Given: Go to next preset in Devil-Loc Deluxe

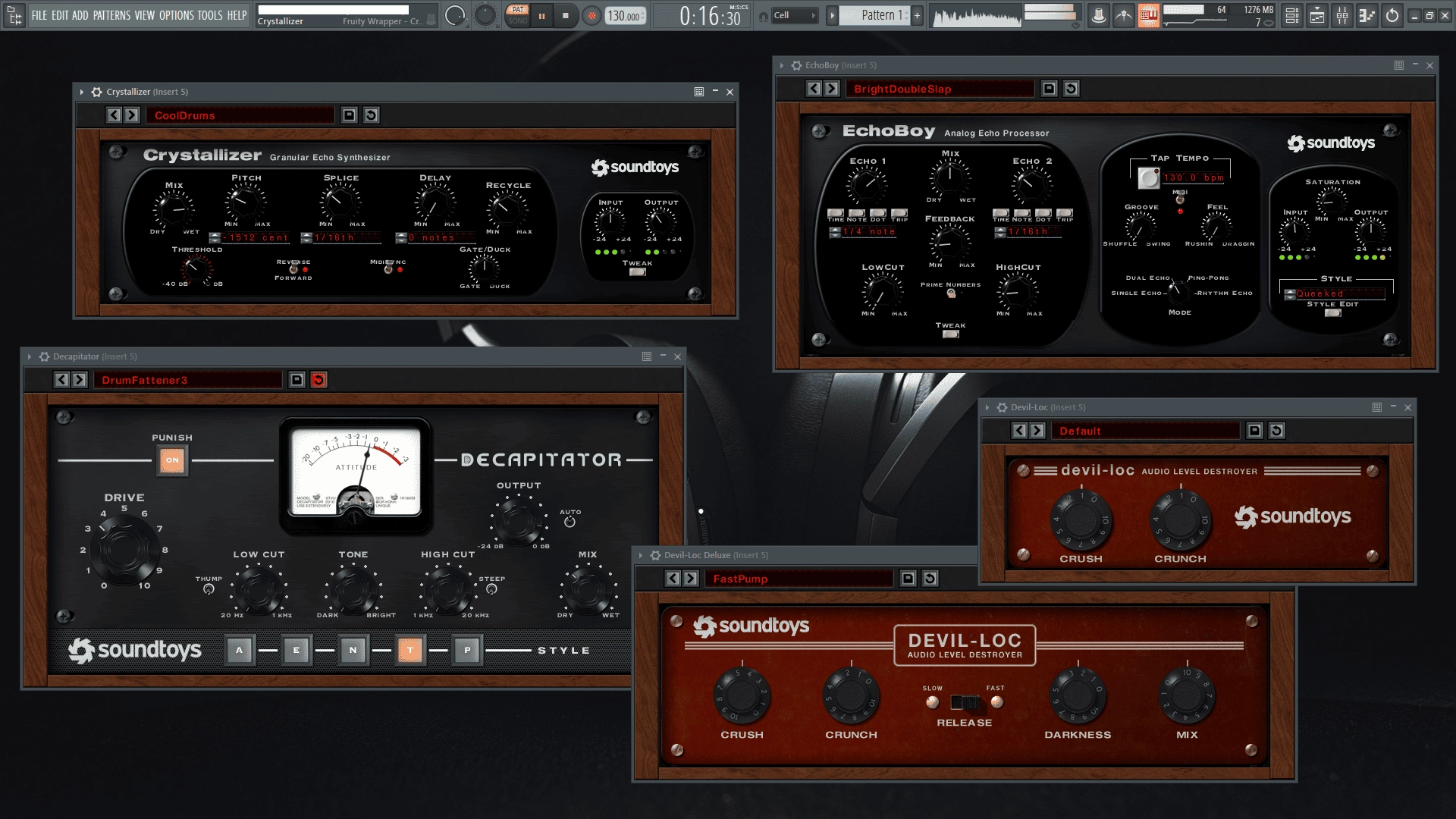Looking at the screenshot, I should click(691, 579).
